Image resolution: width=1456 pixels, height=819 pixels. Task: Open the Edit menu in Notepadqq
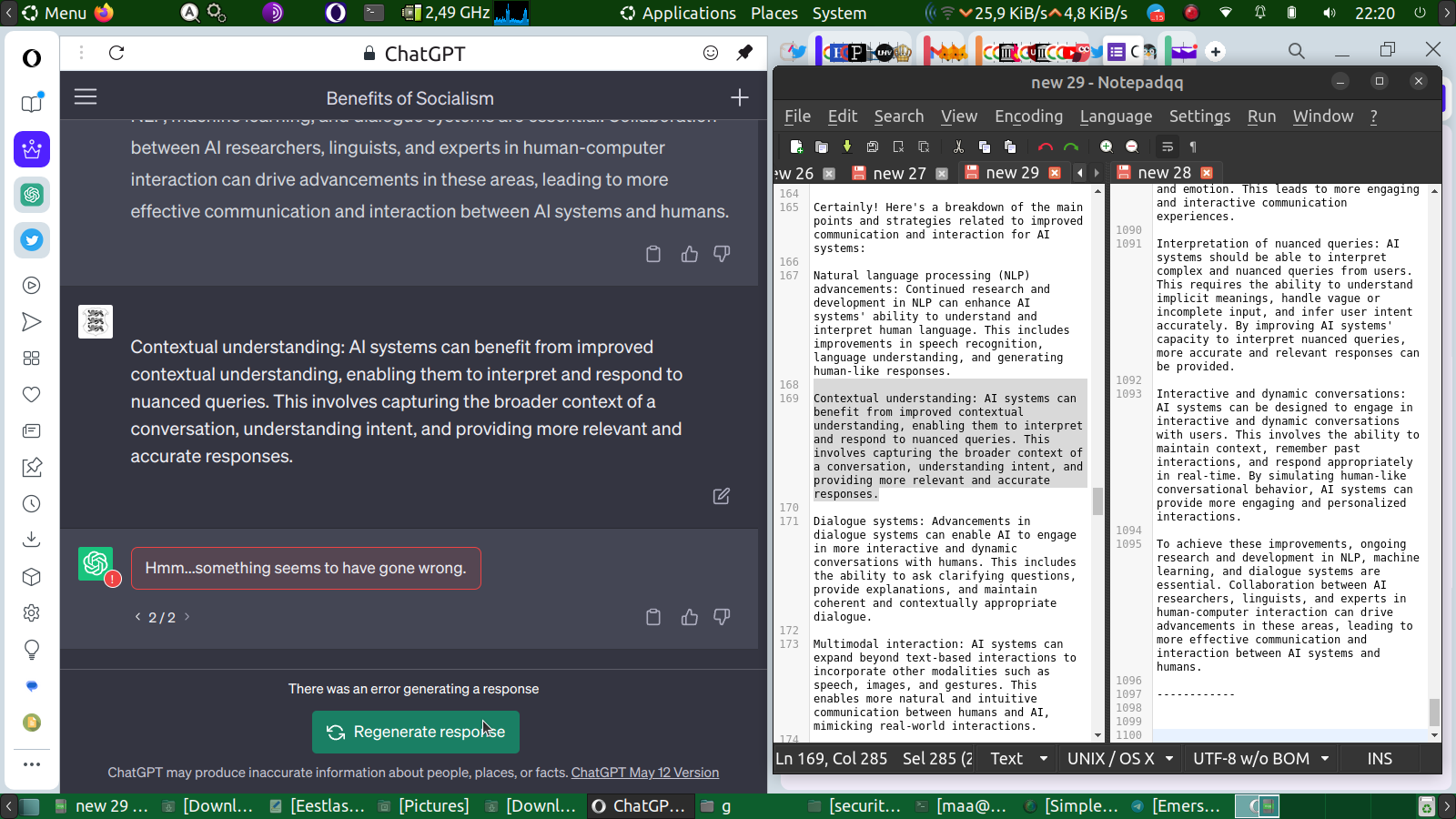click(843, 116)
